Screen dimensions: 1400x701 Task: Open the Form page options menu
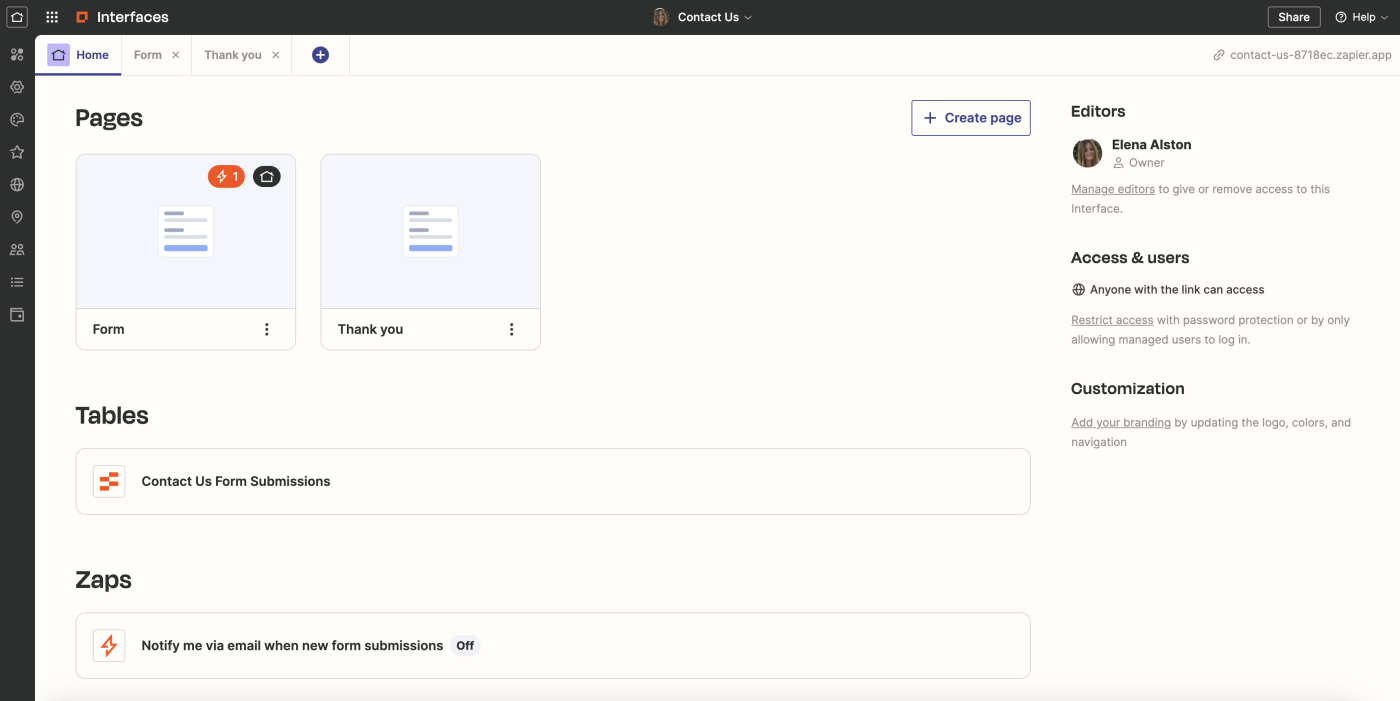tap(267, 329)
